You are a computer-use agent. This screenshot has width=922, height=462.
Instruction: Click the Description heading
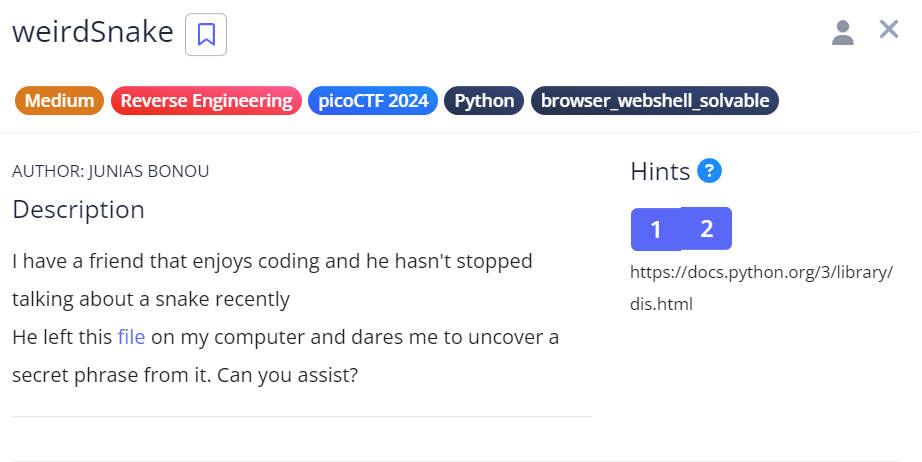click(78, 210)
